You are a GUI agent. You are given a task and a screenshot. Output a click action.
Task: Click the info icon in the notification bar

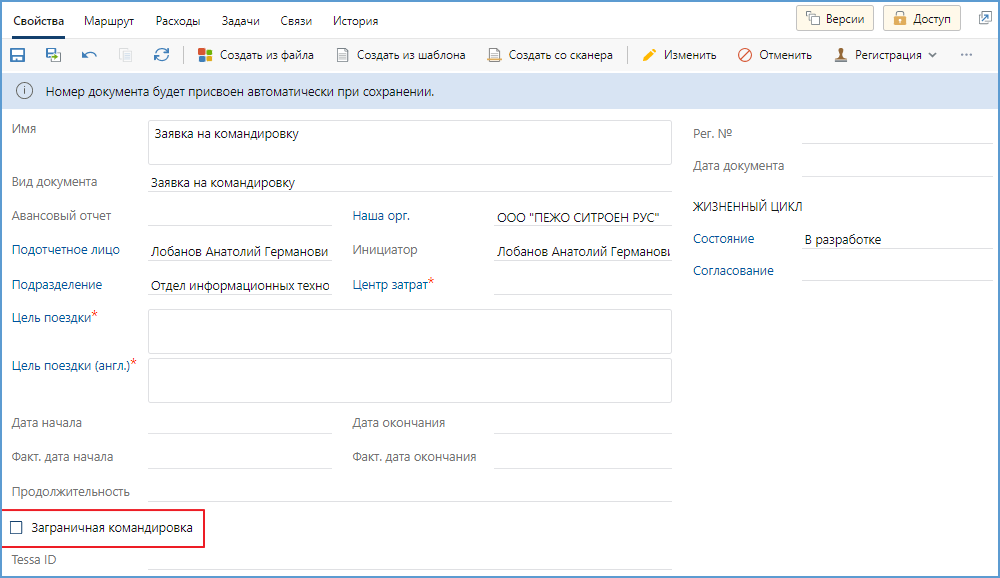click(x=24, y=91)
